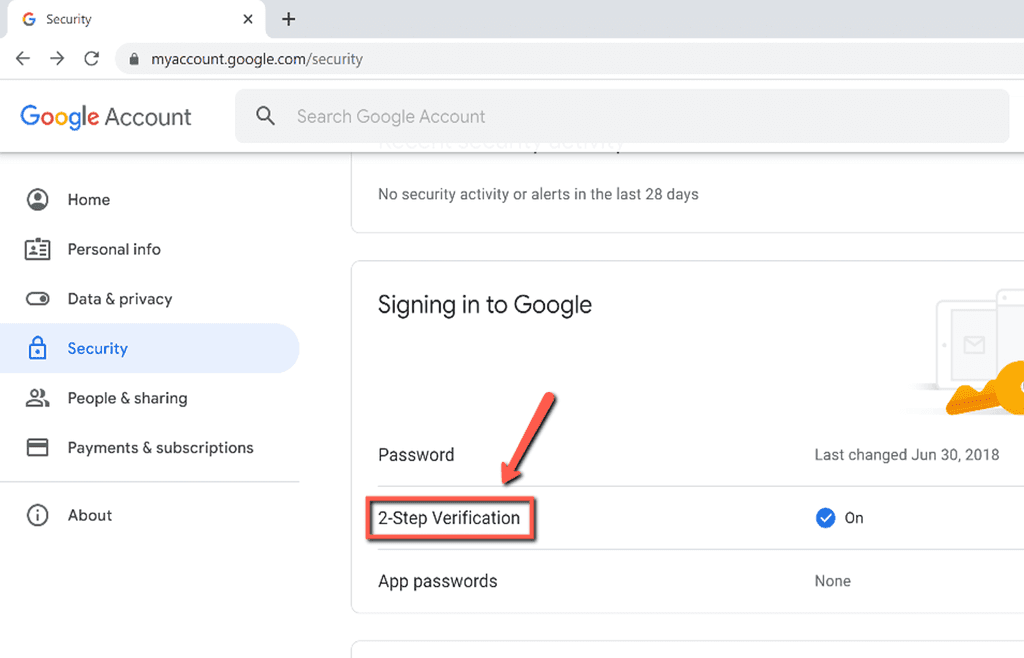The width and height of the screenshot is (1024, 658).
Task: Expand the Password settings row
Action: [x=416, y=455]
